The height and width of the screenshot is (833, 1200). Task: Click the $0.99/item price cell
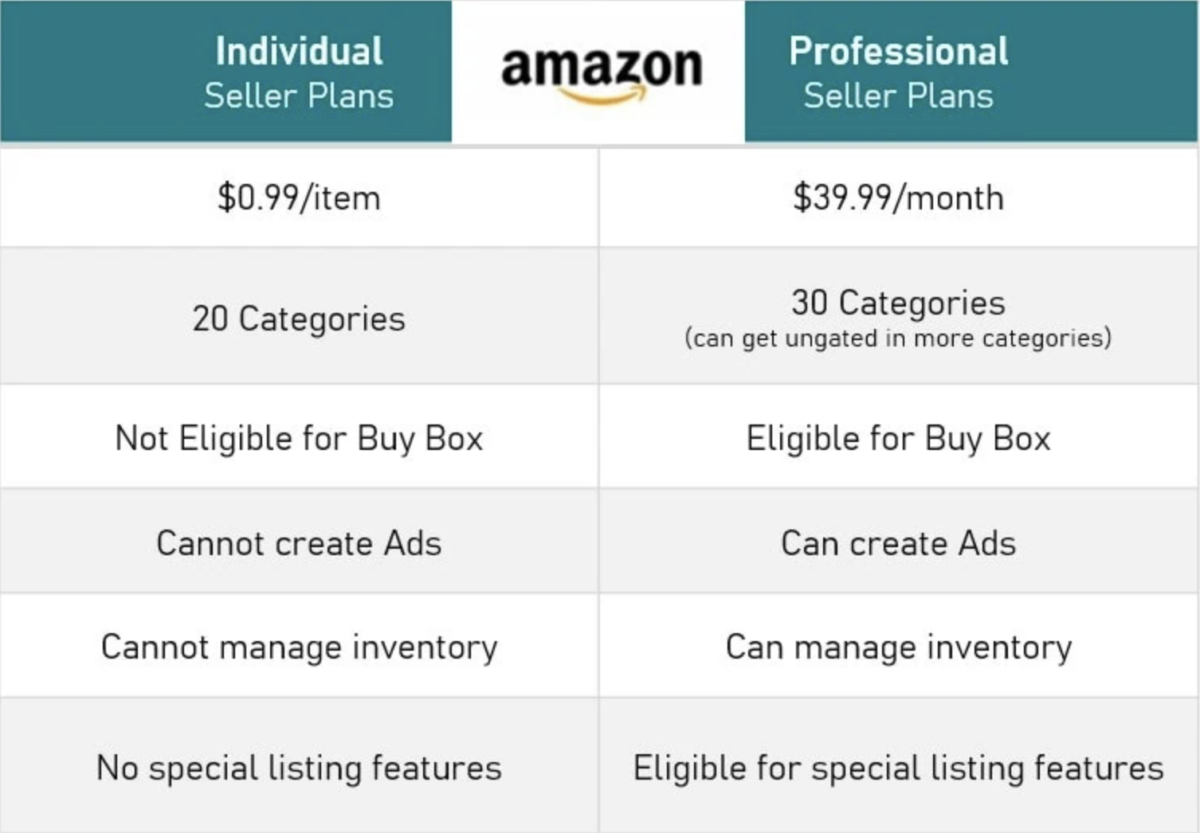tap(299, 197)
